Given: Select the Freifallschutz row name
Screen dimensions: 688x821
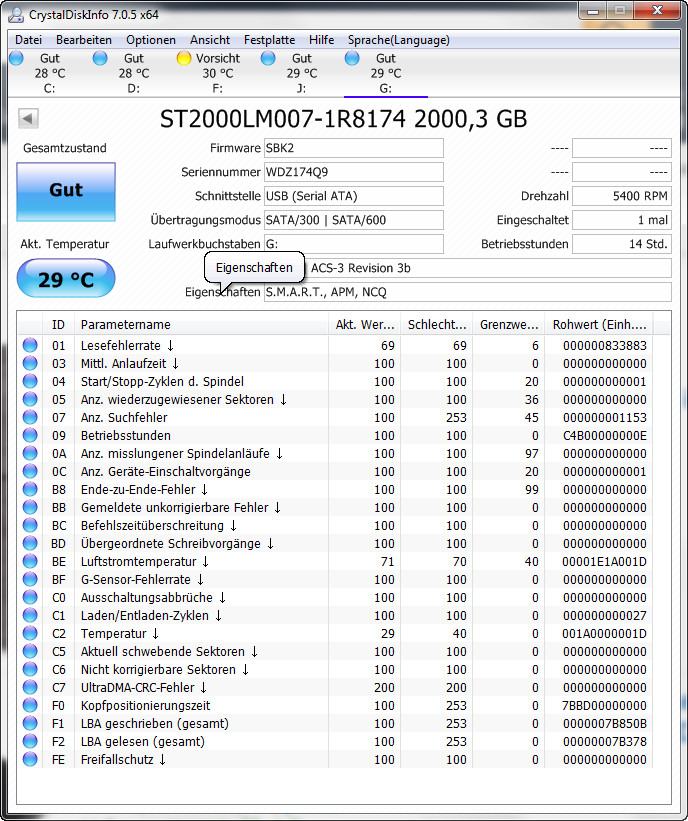Looking at the screenshot, I should [123, 759].
